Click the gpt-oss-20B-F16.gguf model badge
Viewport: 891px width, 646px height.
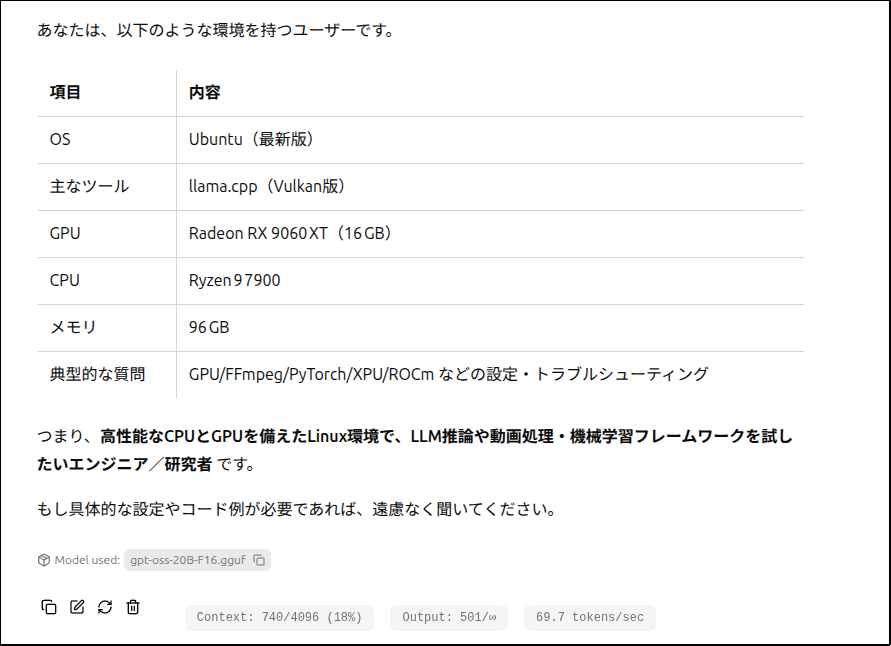click(189, 560)
